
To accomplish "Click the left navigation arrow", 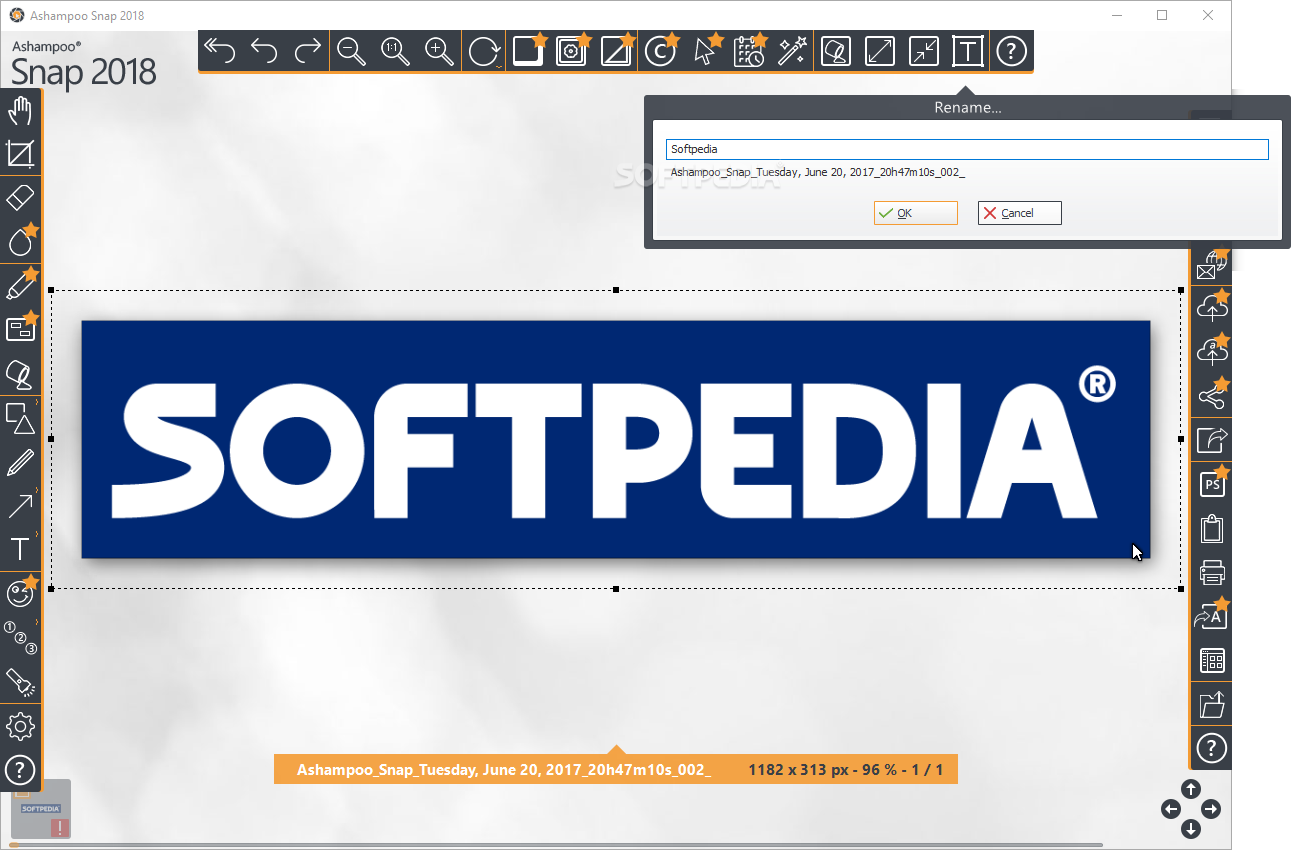I will [1171, 809].
